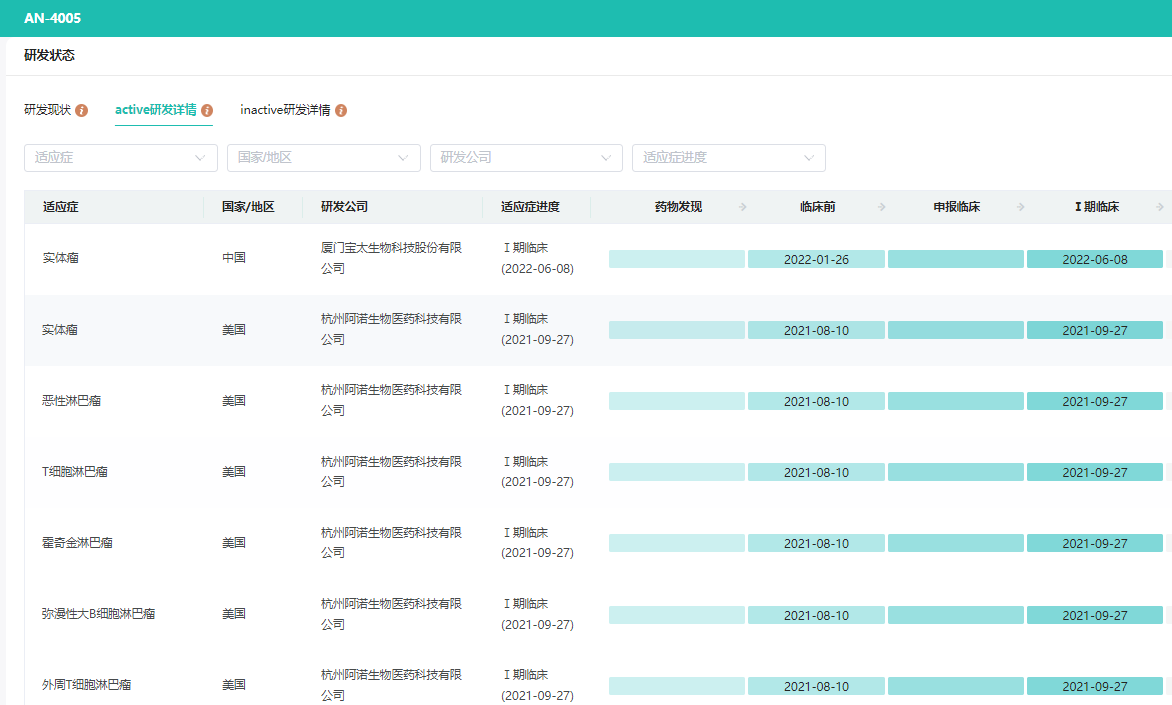Click info icon beside active研发详情 tab
Viewport: 1172px width, 705px height.
pyautogui.click(x=207, y=110)
